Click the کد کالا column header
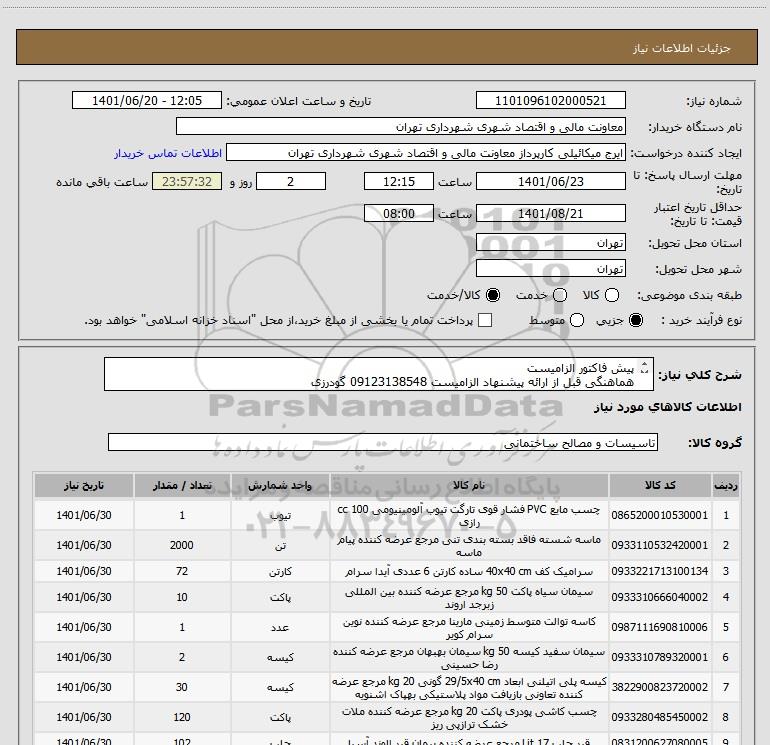Screen dimensions: 770x745 pos(660,486)
